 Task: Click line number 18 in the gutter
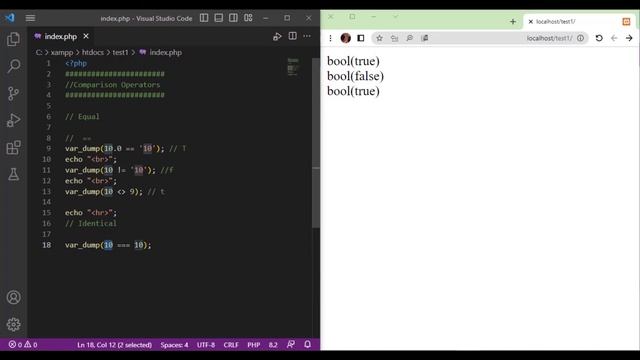(x=47, y=245)
